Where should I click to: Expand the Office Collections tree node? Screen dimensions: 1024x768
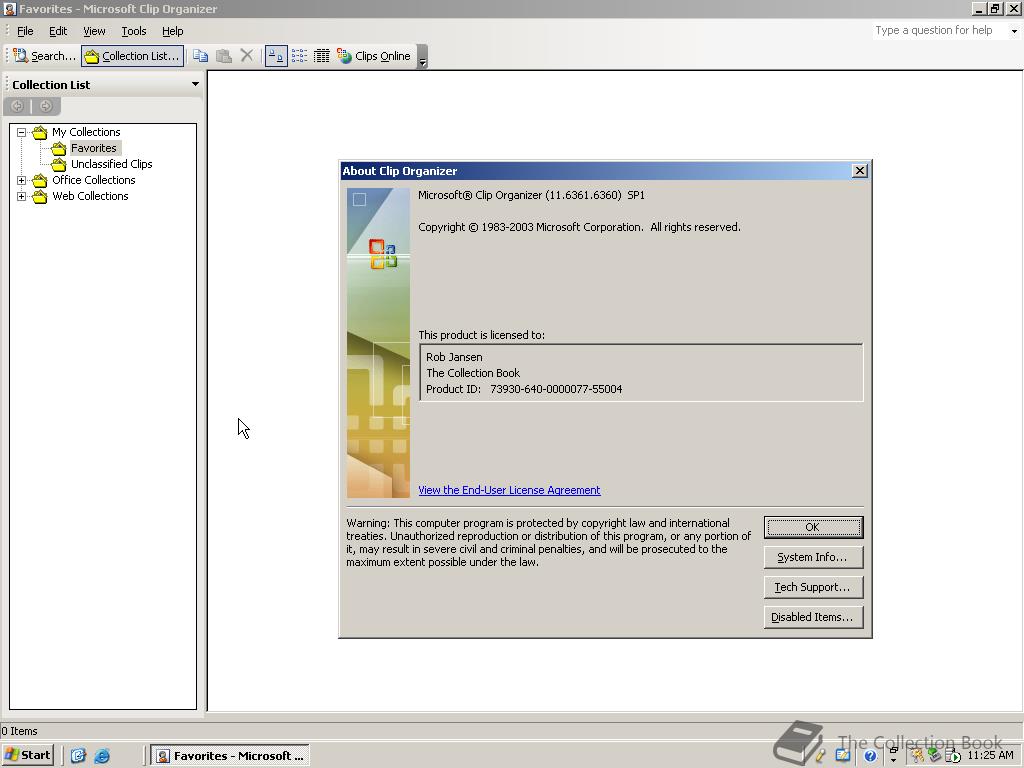pos(22,180)
